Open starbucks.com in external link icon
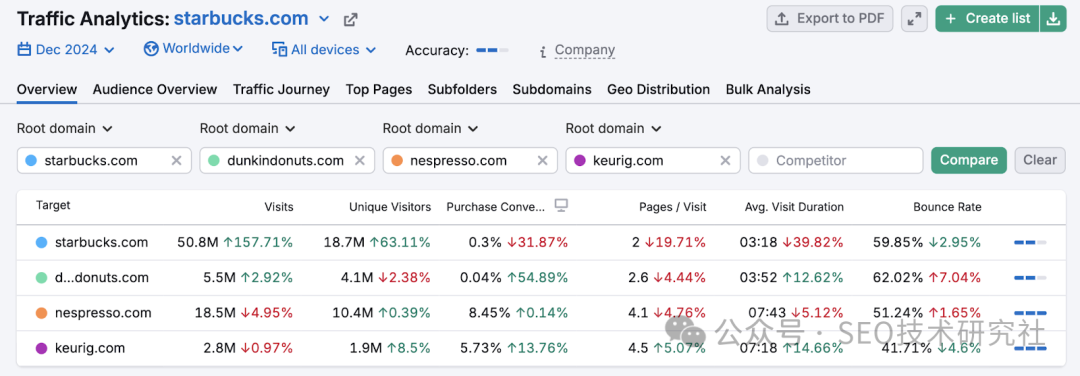 point(351,19)
